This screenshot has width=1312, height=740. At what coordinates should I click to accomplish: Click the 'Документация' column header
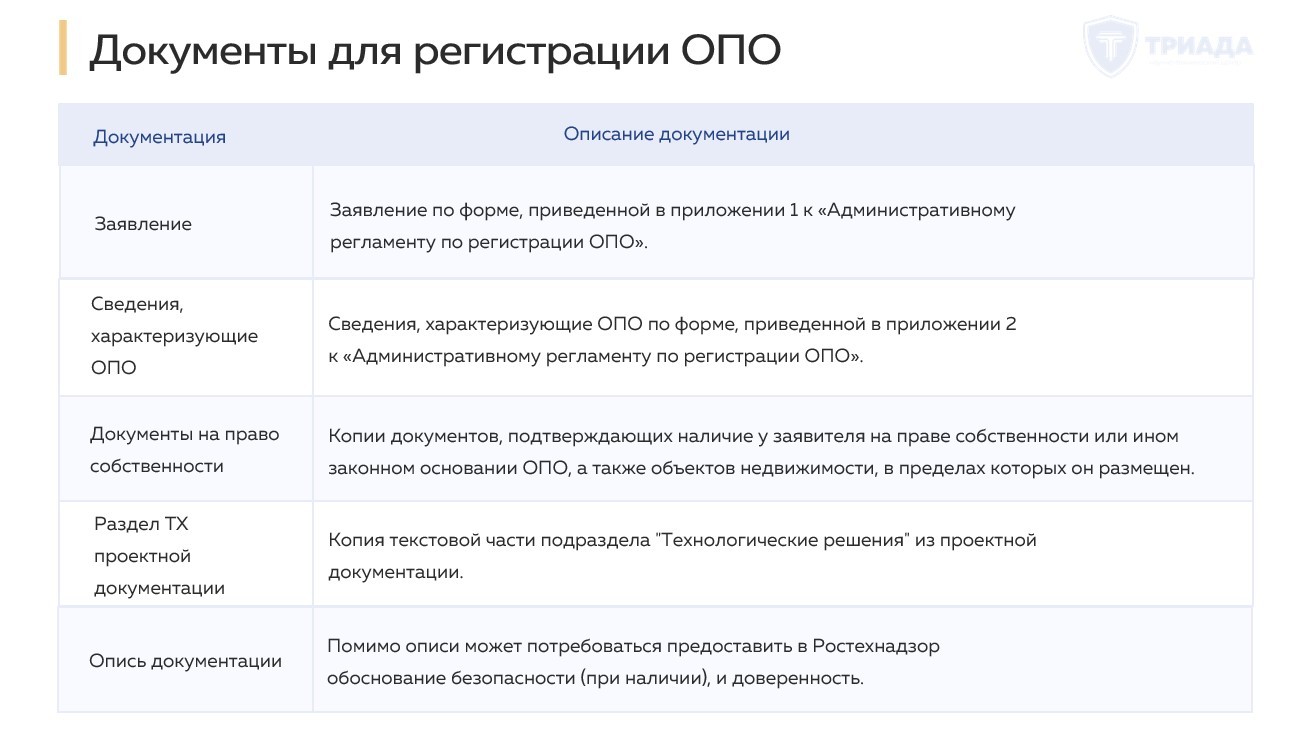click(x=159, y=137)
